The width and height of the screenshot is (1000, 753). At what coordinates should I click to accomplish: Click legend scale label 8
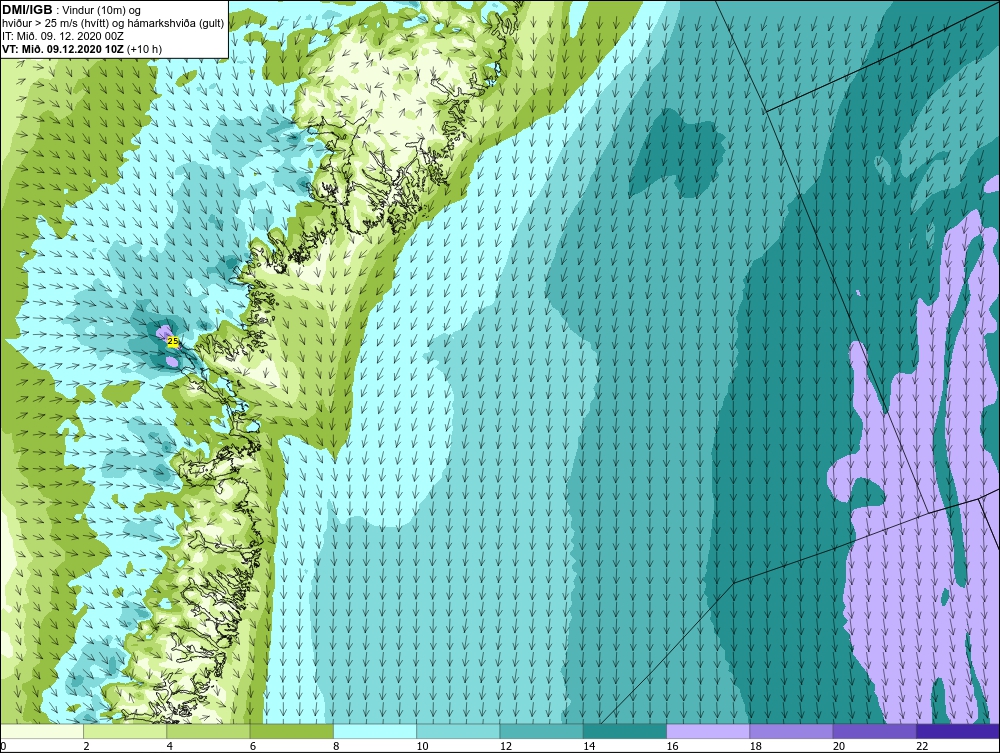pos(336,747)
